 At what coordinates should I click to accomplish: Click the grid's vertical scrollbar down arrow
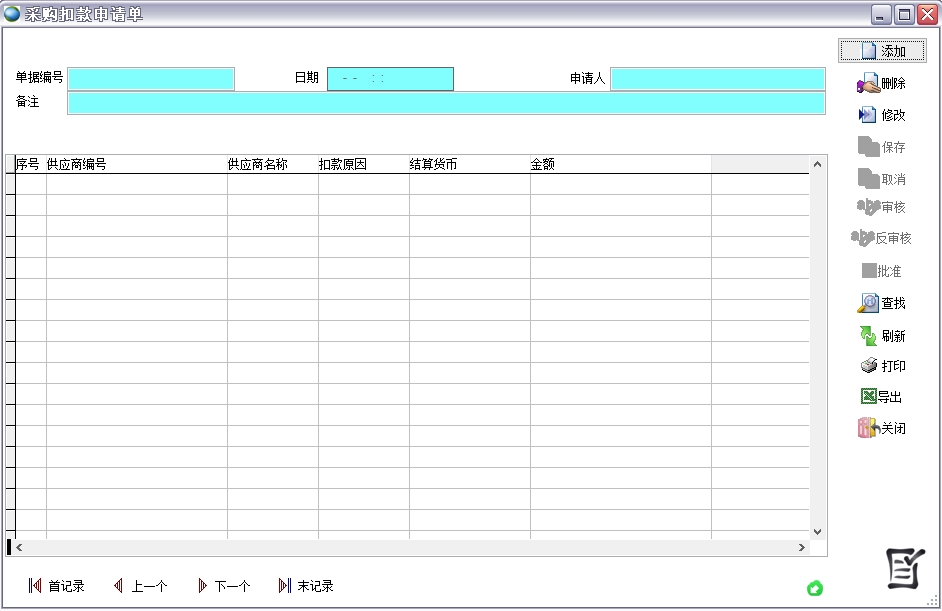(817, 532)
